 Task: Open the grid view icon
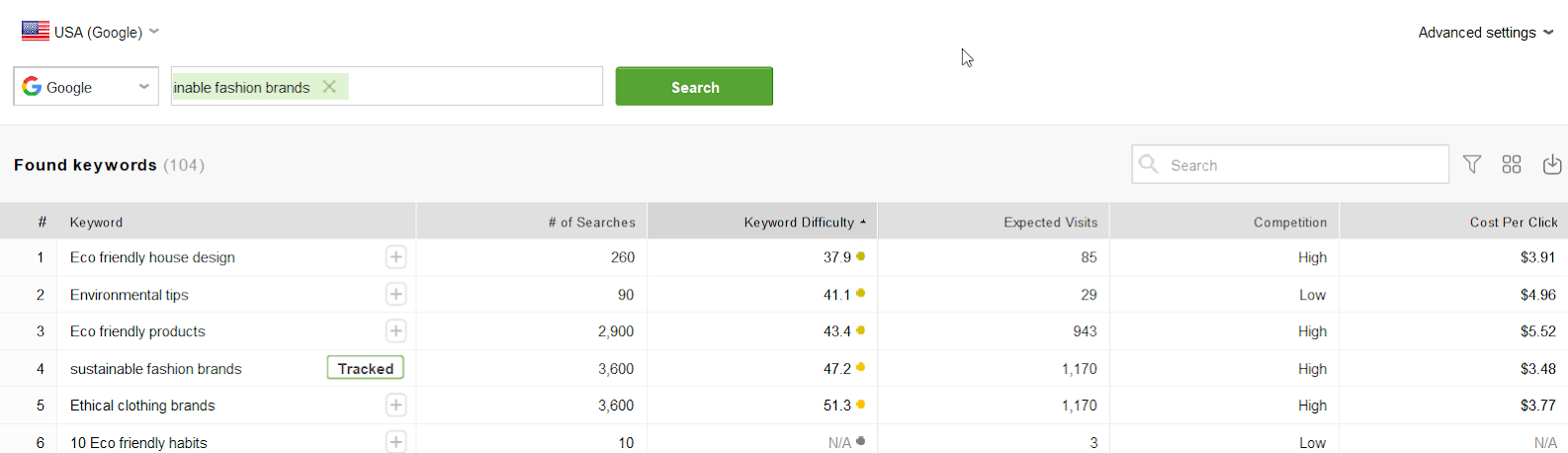[x=1512, y=164]
